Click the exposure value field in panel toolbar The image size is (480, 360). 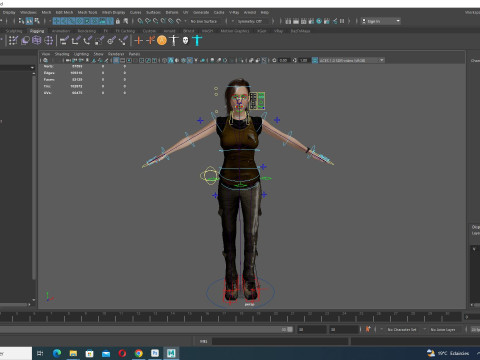click(x=283, y=60)
